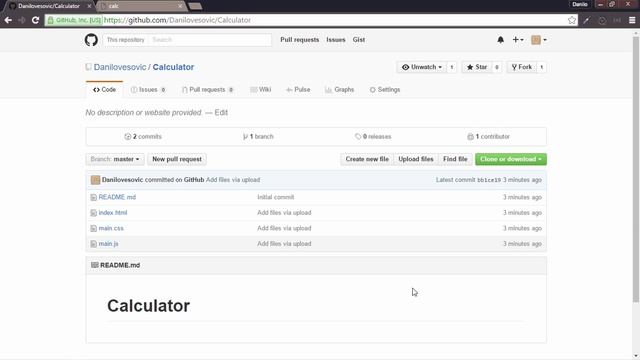This screenshot has width=640, height=360.
Task: Click committer avatar in latest commit bar
Action: pos(96,180)
